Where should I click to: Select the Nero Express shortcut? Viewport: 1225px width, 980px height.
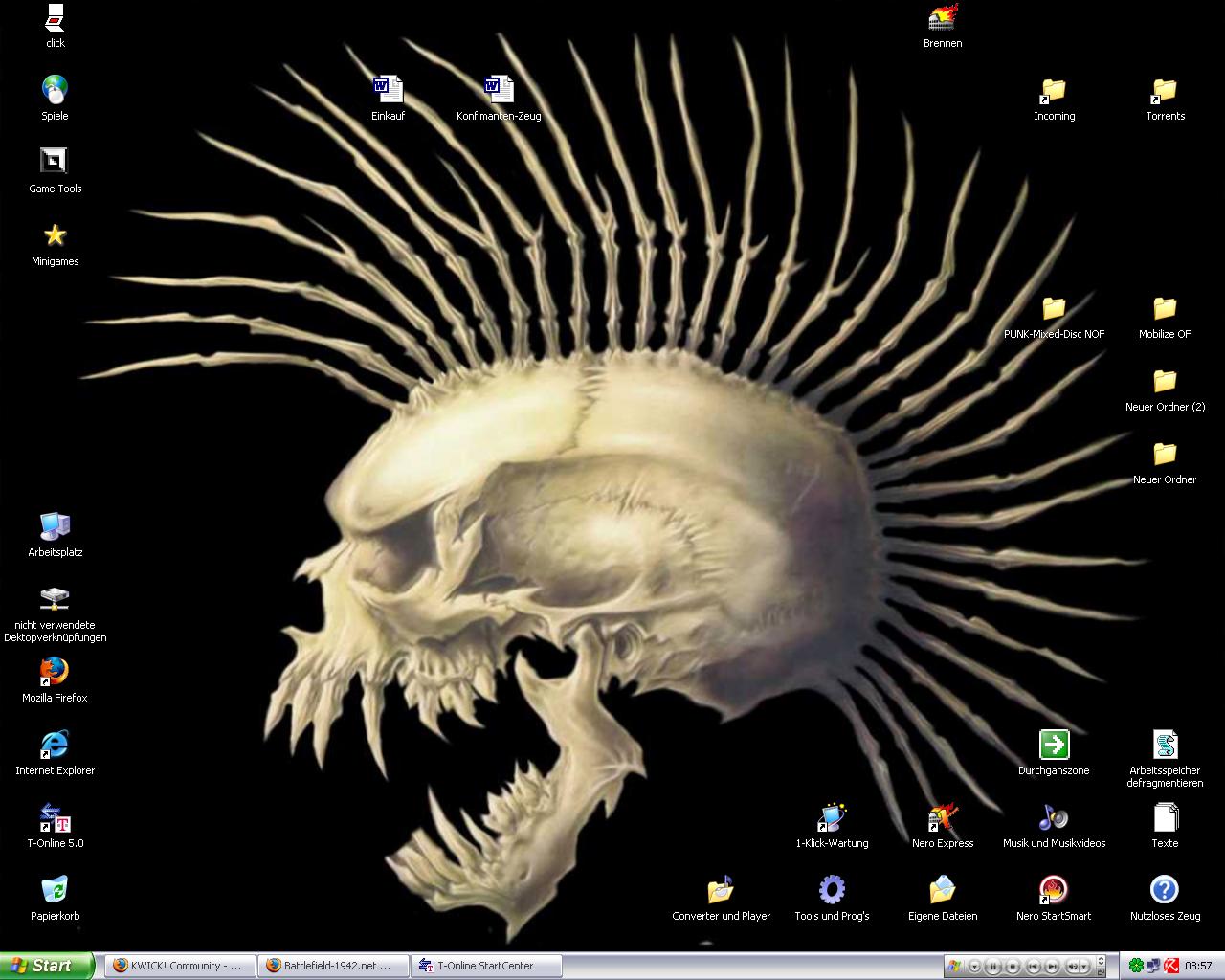[x=942, y=818]
